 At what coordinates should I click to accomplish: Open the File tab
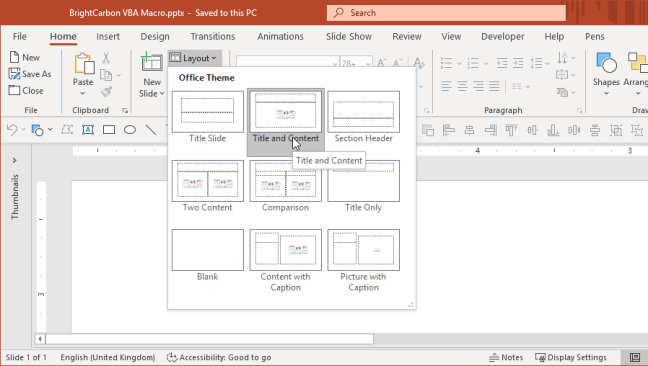click(19, 36)
